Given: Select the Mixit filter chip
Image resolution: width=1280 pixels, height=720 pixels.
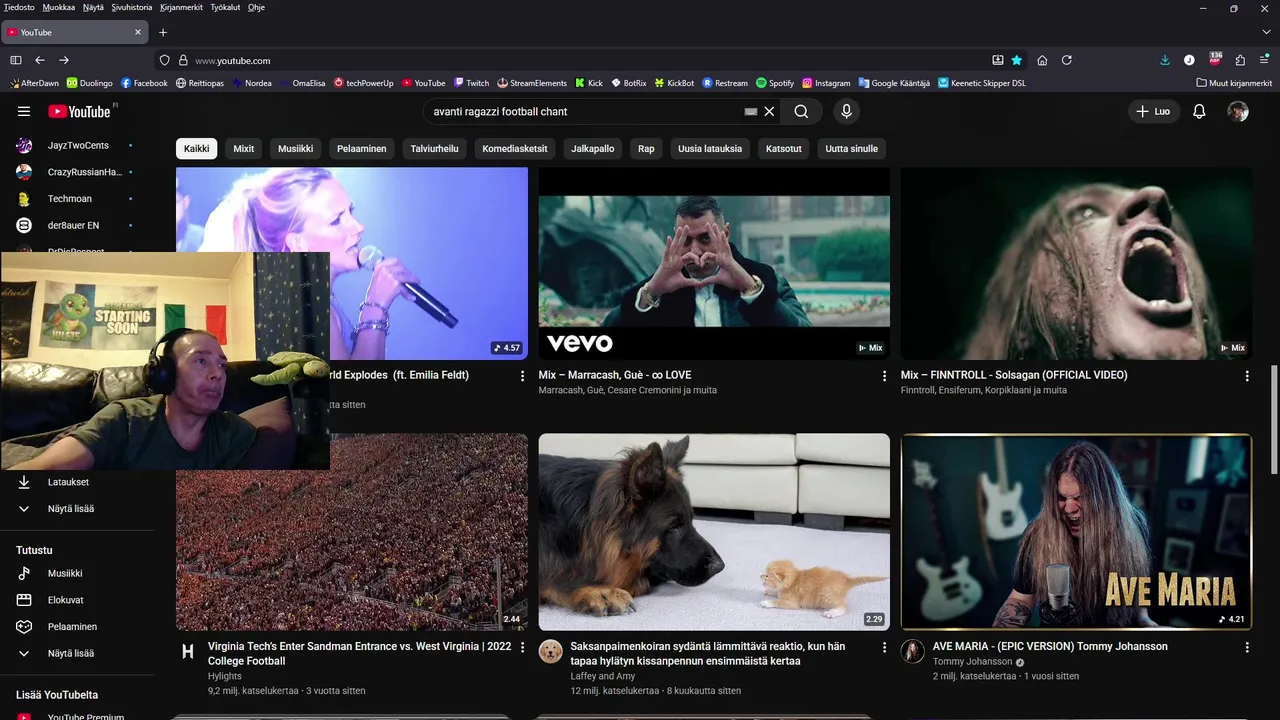Looking at the screenshot, I should pyautogui.click(x=244, y=149).
